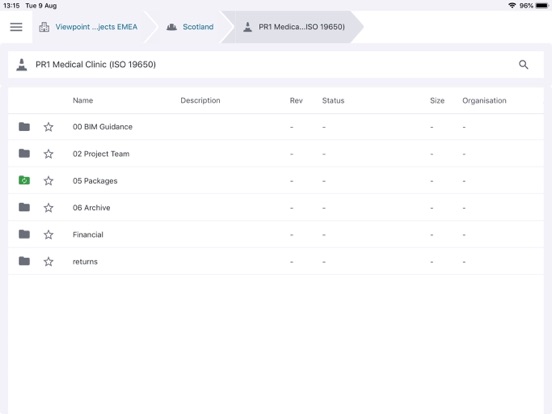The height and width of the screenshot is (414, 552).
Task: Click the Viewpoint enterprise building icon
Action: click(x=44, y=27)
